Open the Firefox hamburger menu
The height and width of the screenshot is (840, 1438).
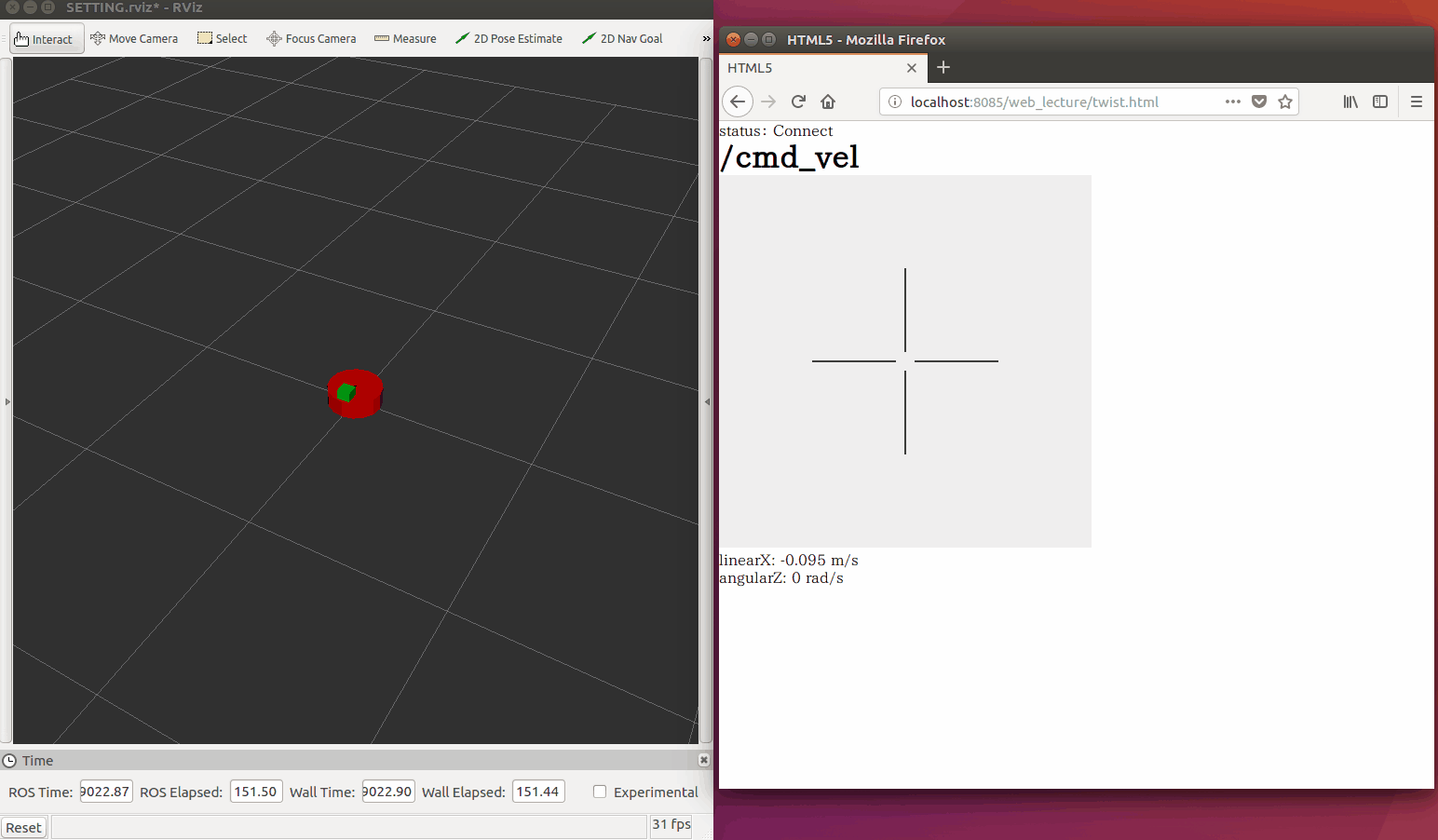click(1417, 102)
